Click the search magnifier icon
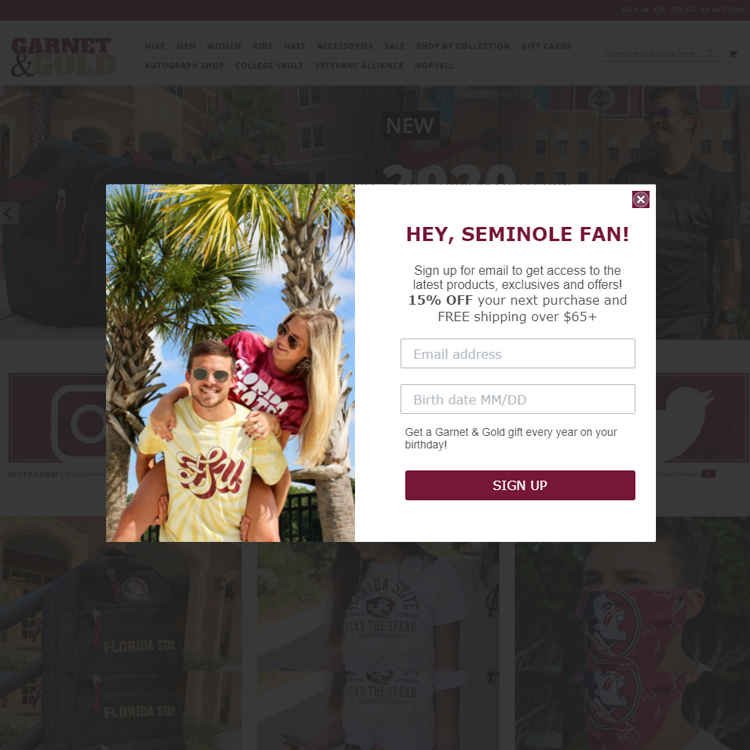The width and height of the screenshot is (750, 750). (x=709, y=53)
